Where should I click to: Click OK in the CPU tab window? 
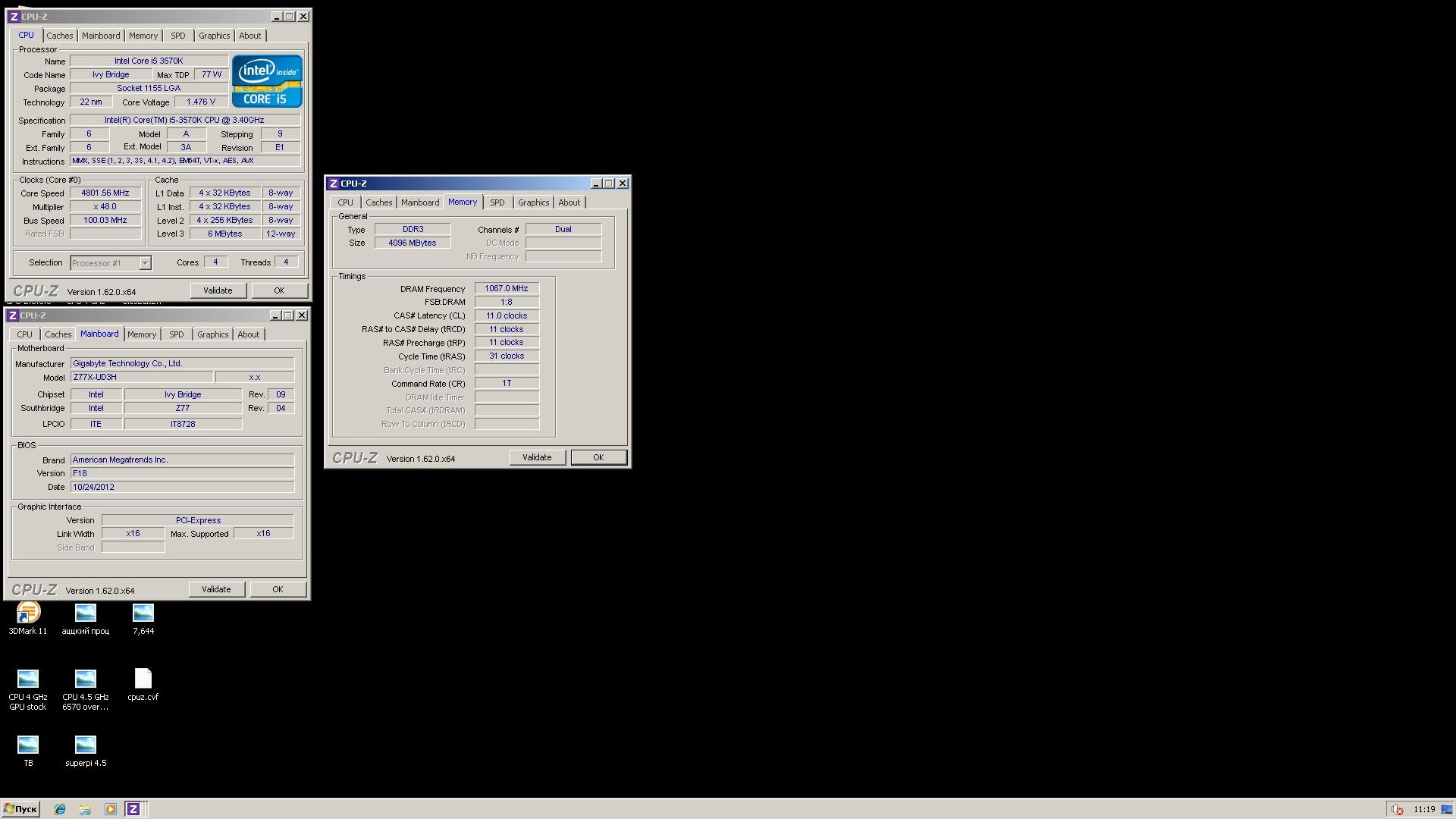coord(279,290)
